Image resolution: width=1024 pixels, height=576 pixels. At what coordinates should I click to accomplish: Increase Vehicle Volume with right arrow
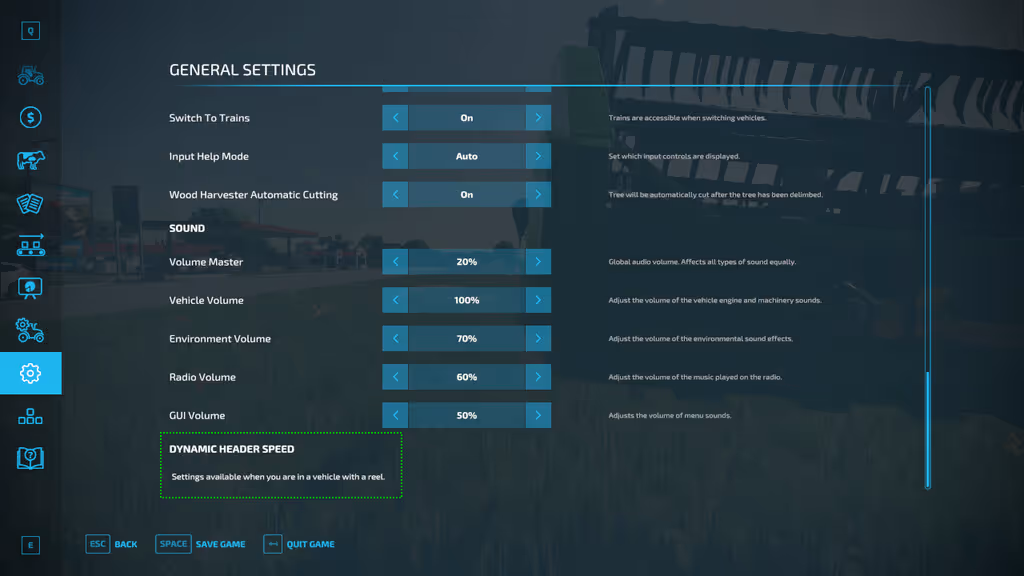(538, 300)
